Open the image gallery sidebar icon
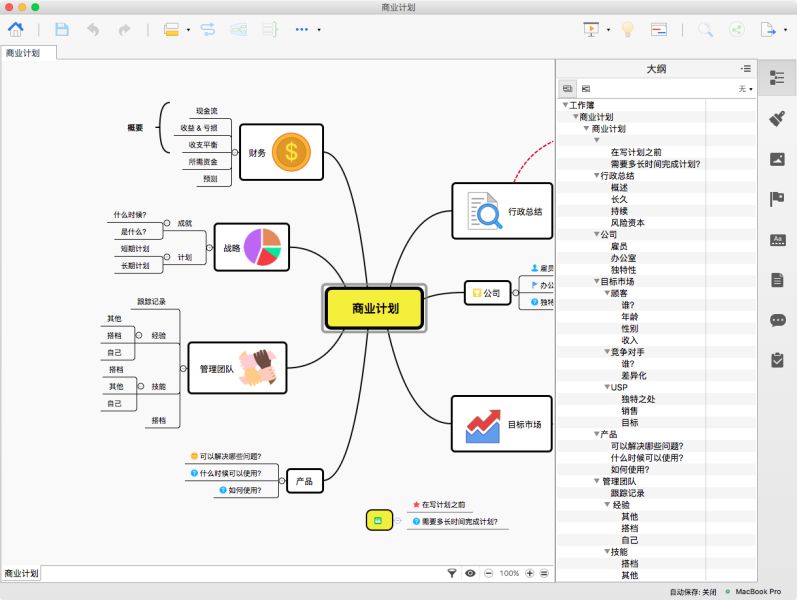The image size is (797, 600). tap(777, 159)
